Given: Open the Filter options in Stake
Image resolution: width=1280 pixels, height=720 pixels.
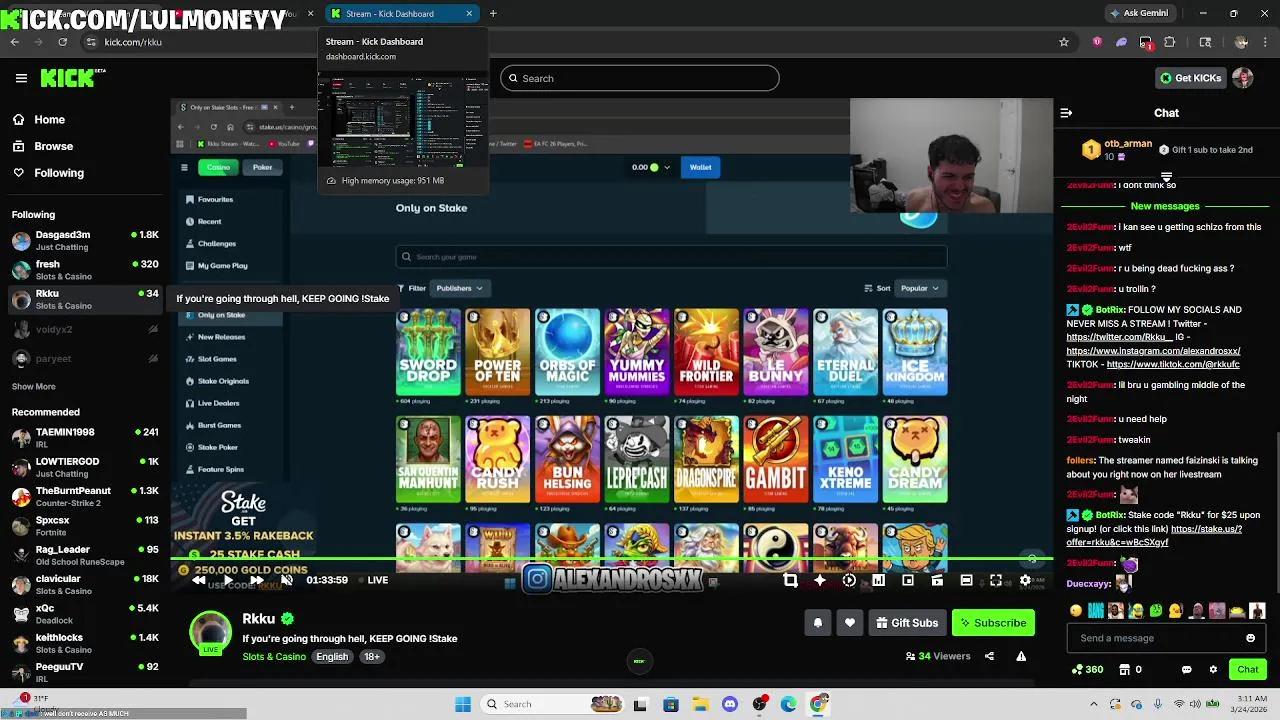Looking at the screenshot, I should pos(411,288).
